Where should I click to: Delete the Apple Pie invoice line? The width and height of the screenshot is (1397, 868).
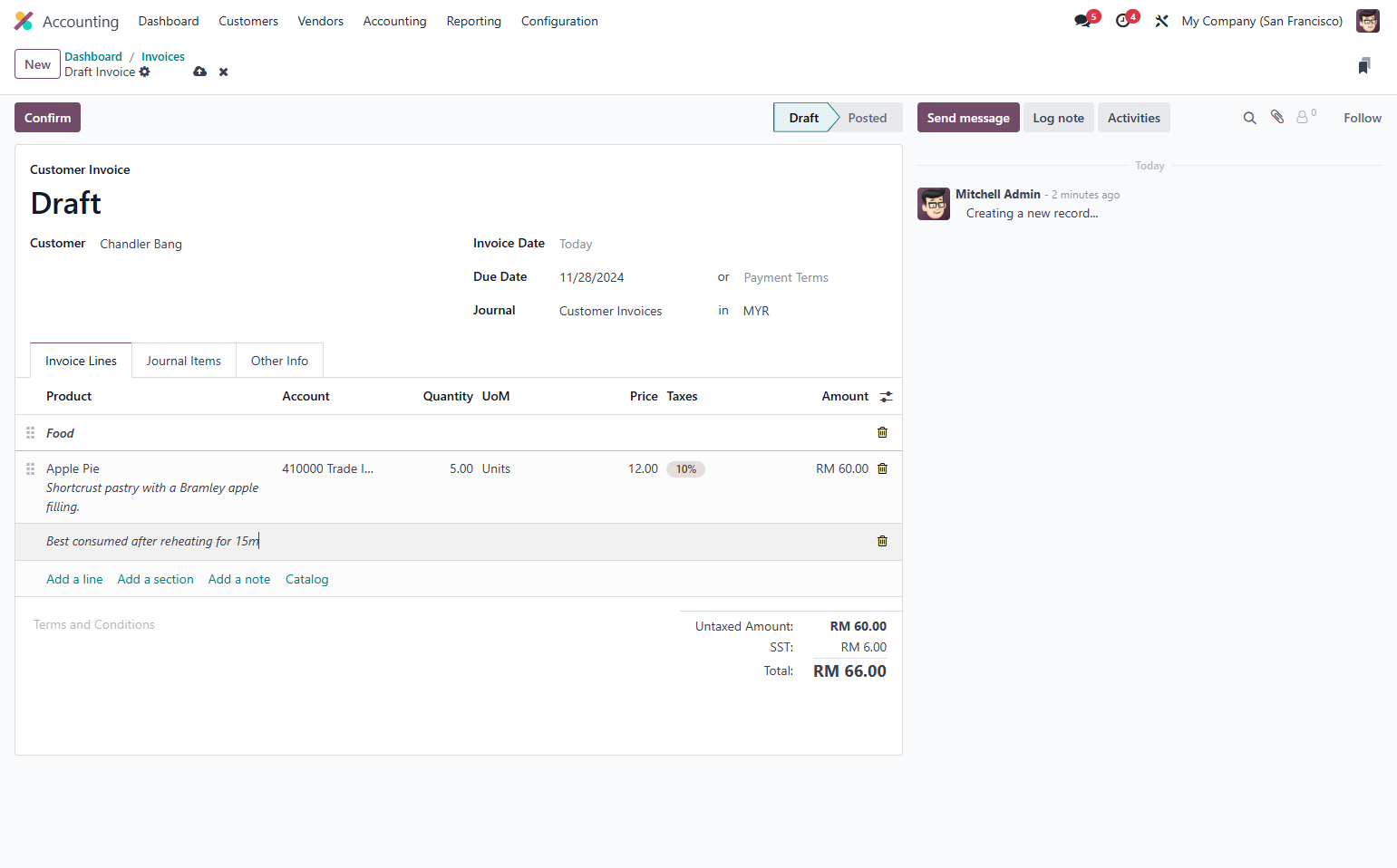882,468
